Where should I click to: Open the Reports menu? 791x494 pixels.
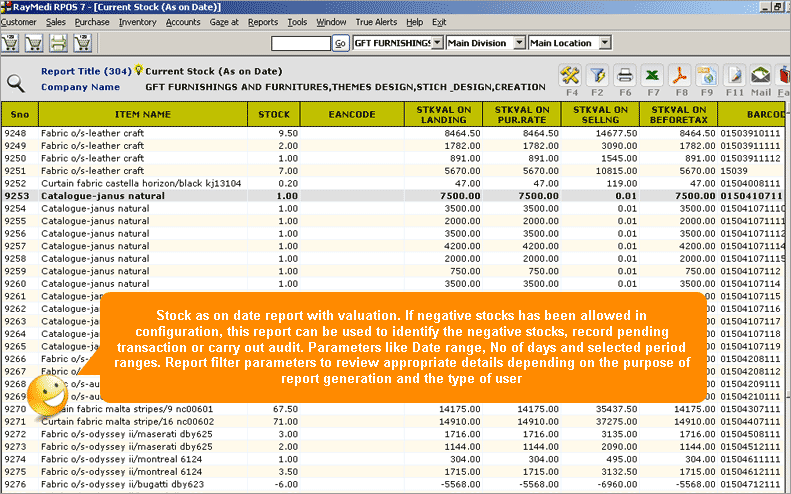tap(263, 21)
